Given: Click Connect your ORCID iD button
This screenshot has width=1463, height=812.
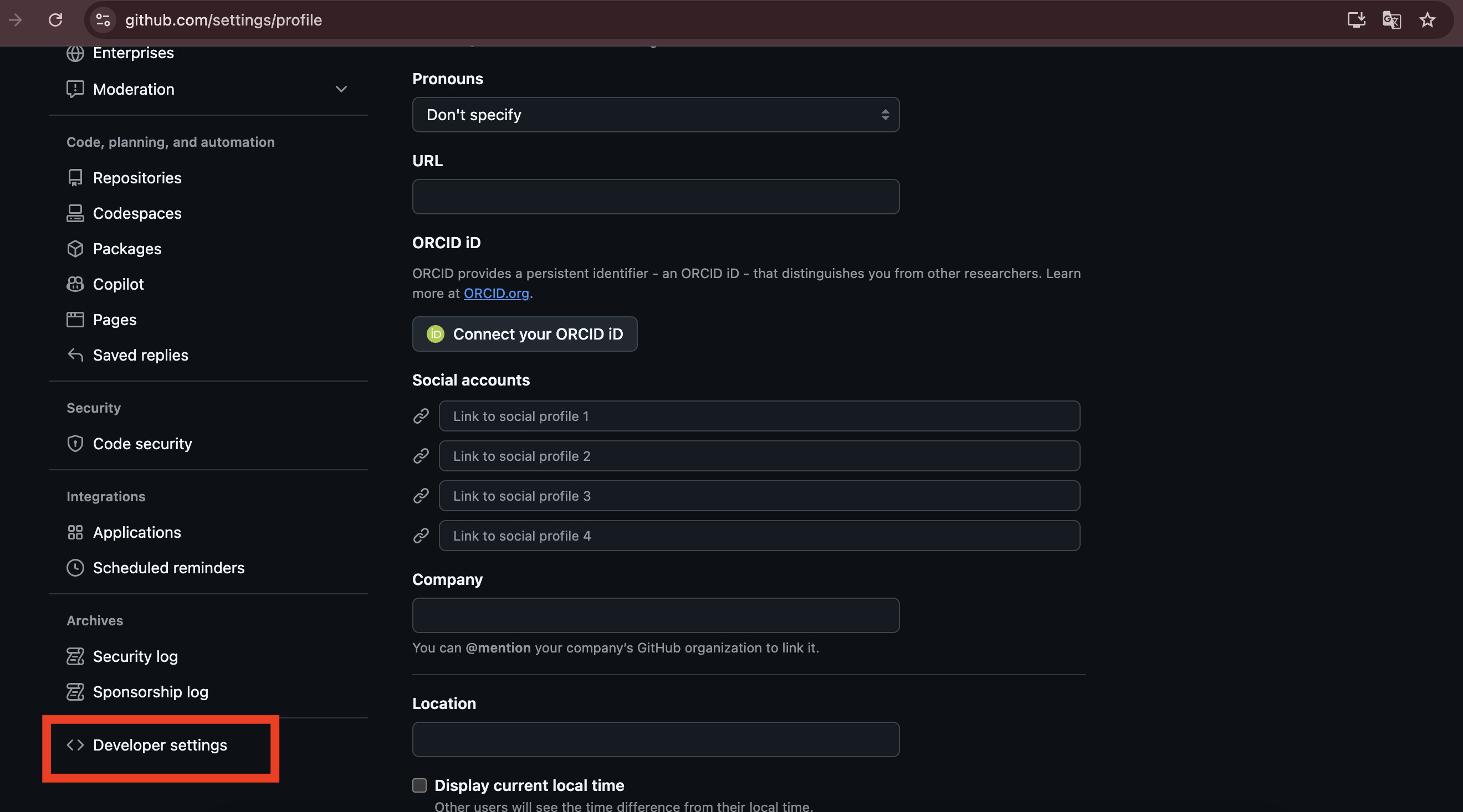Looking at the screenshot, I should 525,334.
